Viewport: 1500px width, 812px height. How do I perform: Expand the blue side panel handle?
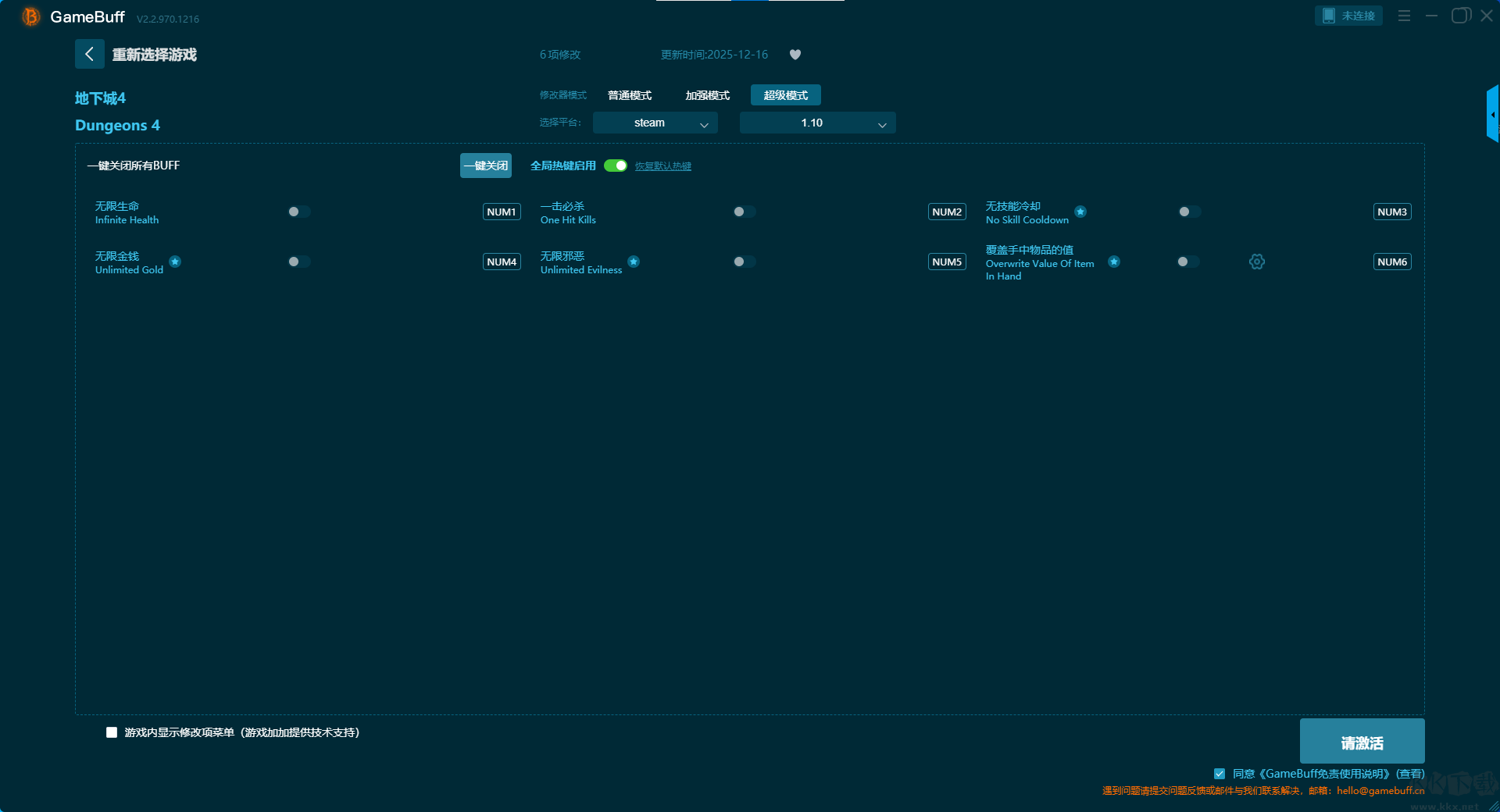pyautogui.click(x=1492, y=114)
